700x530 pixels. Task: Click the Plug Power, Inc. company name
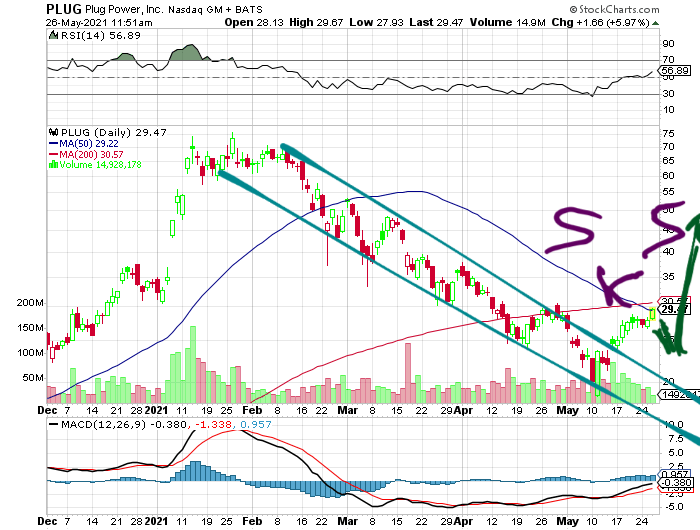[x=125, y=9]
